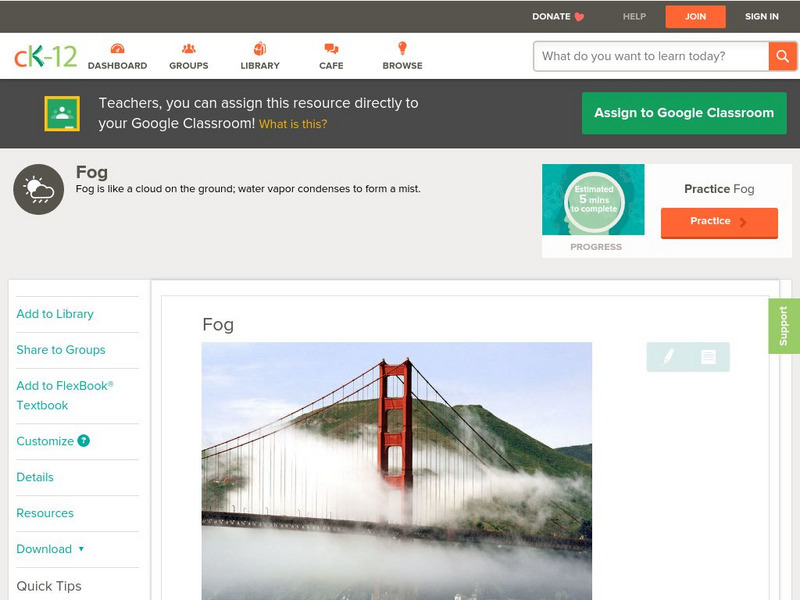Click the Fog description sentence
The width and height of the screenshot is (800, 600).
pyautogui.click(x=248, y=189)
